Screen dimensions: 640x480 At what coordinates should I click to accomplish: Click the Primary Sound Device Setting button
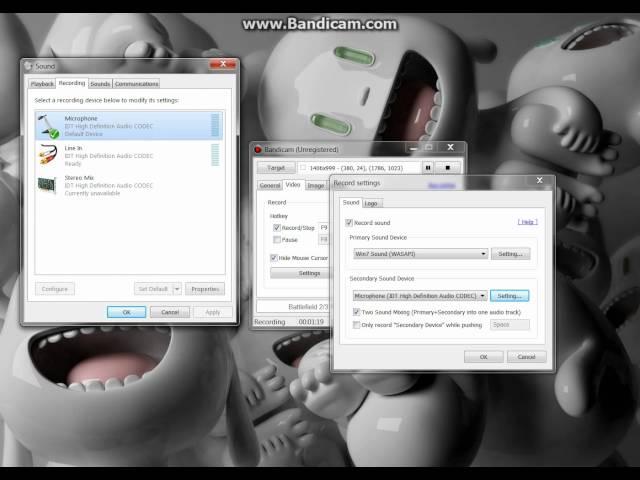[510, 254]
